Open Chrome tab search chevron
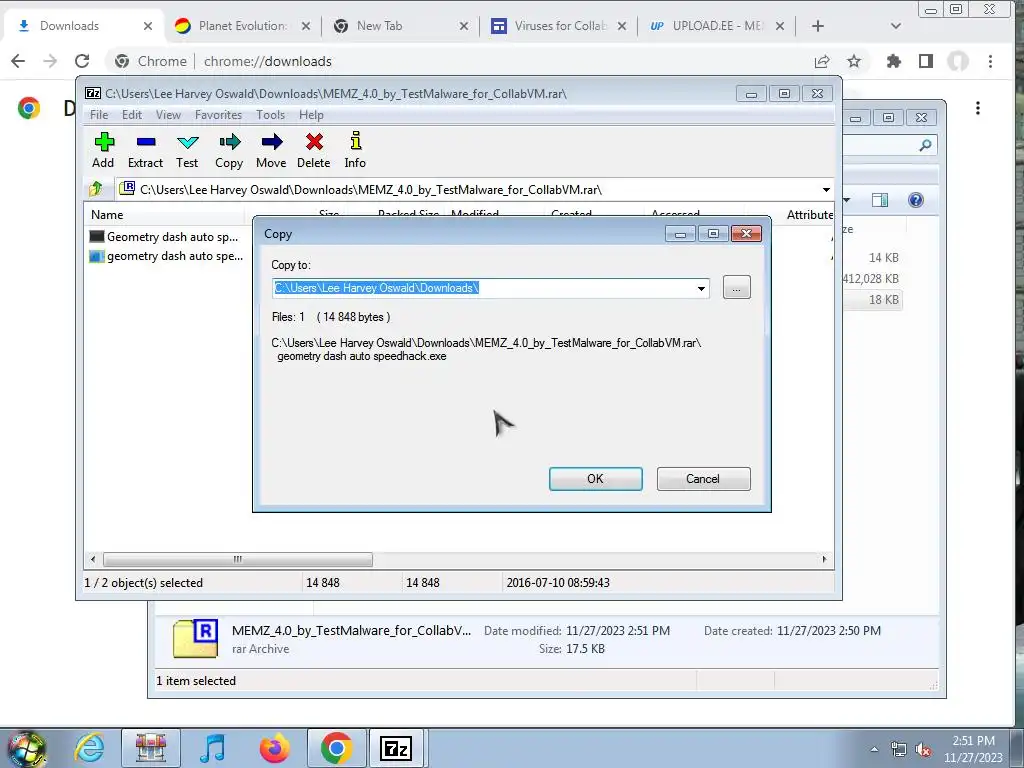 click(x=896, y=26)
